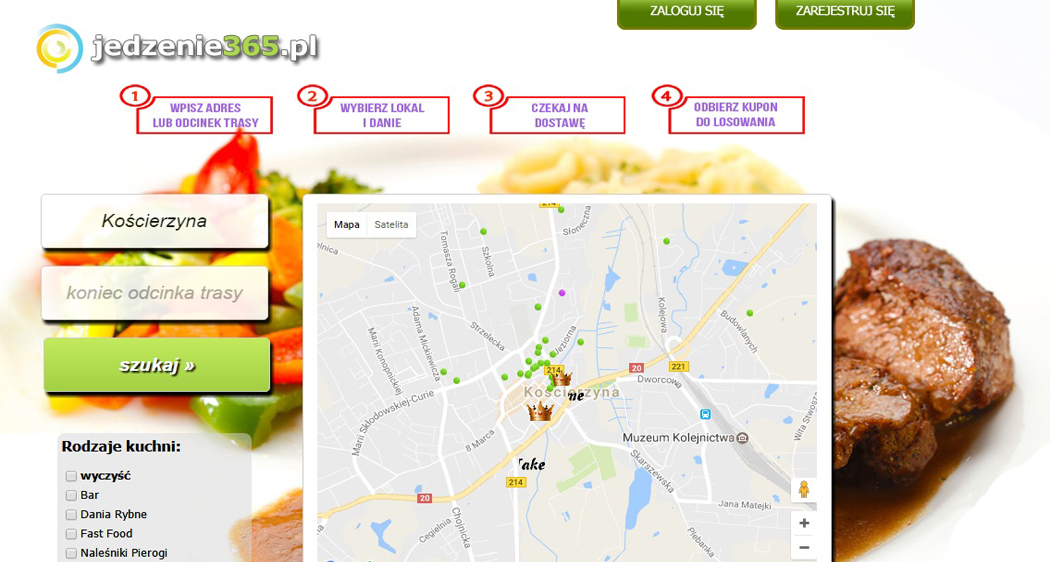The height and width of the screenshot is (562, 1063).
Task: Click the Zaloguj się button
Action: pos(687,12)
